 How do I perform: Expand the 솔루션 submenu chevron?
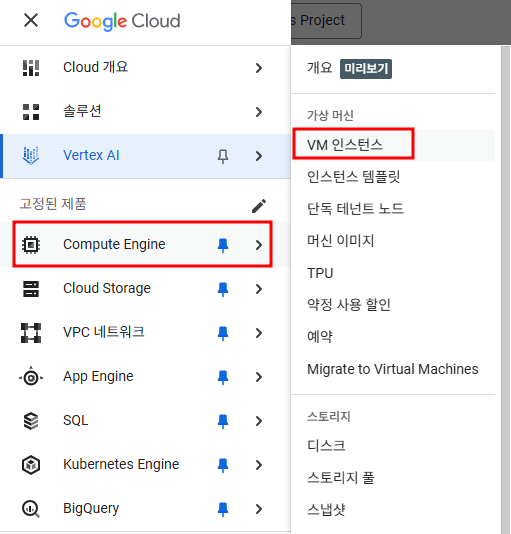coord(259,112)
